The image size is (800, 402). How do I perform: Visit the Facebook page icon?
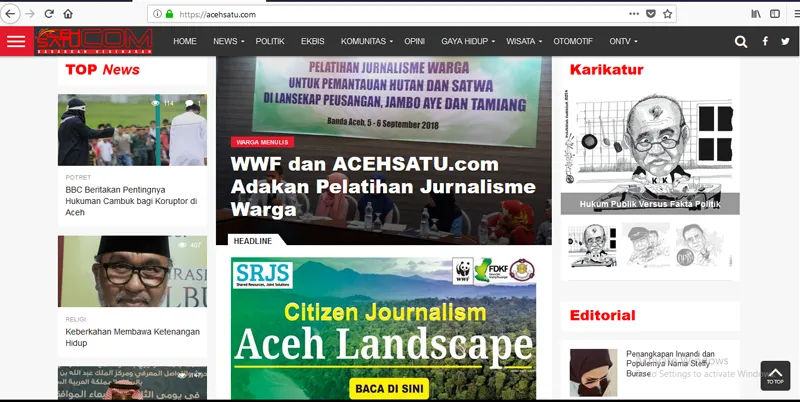pos(765,41)
